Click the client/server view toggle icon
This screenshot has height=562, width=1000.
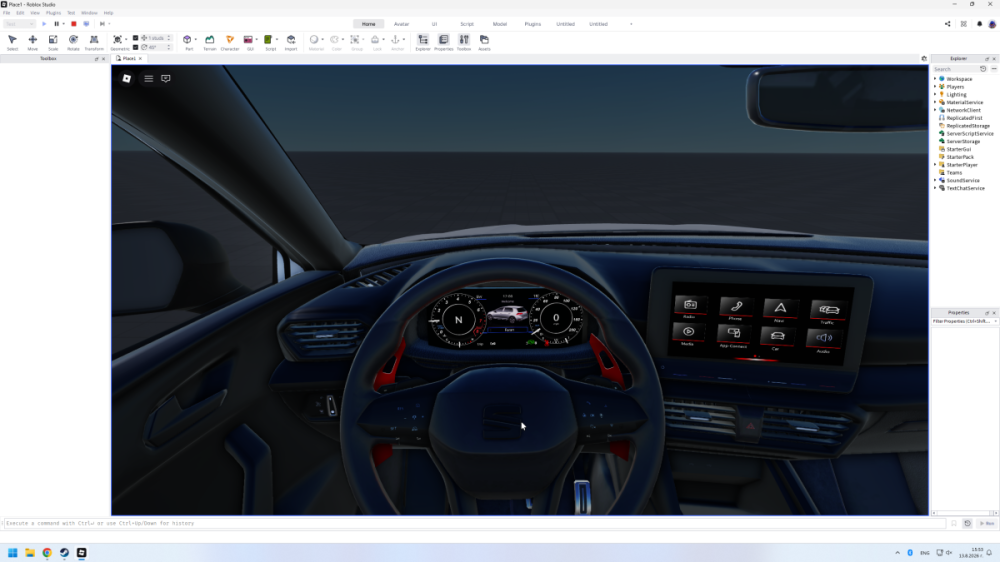point(86,24)
